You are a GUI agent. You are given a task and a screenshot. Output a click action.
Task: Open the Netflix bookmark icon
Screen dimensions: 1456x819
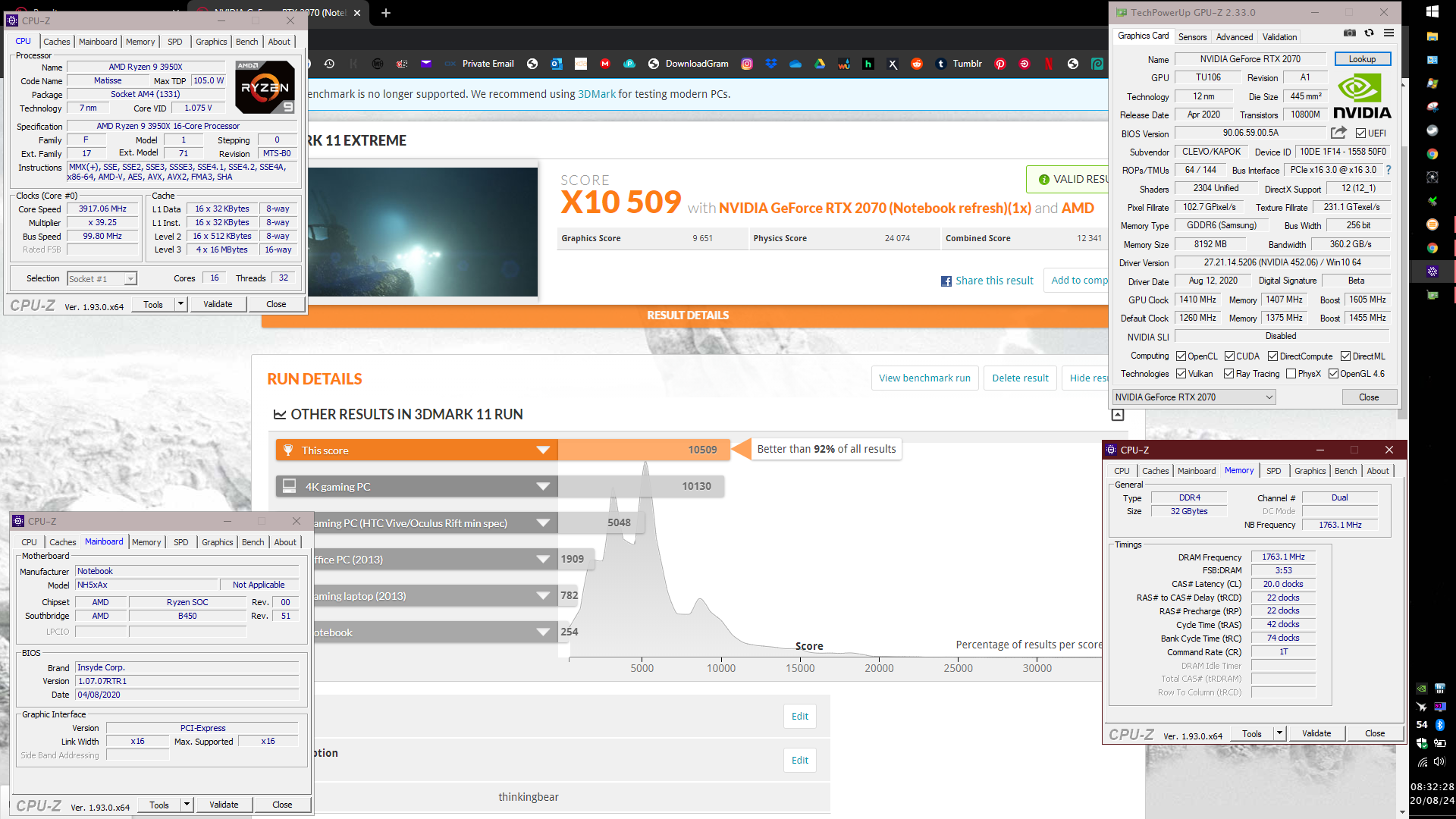click(1049, 64)
